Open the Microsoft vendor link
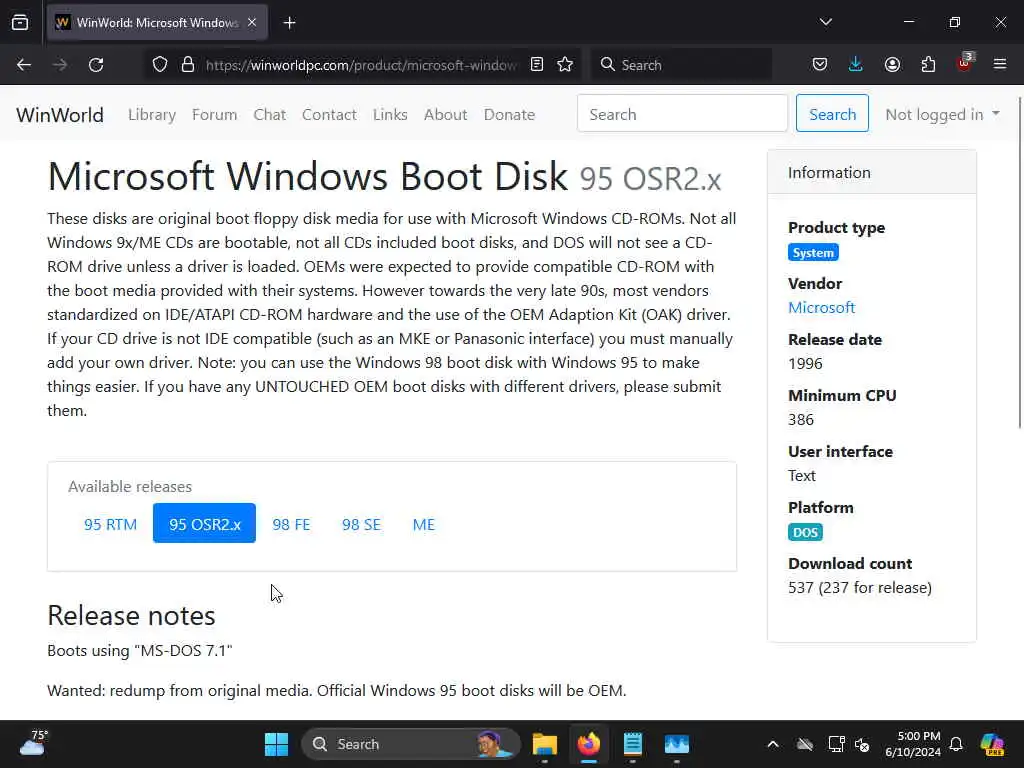The height and width of the screenshot is (768, 1024). point(822,308)
